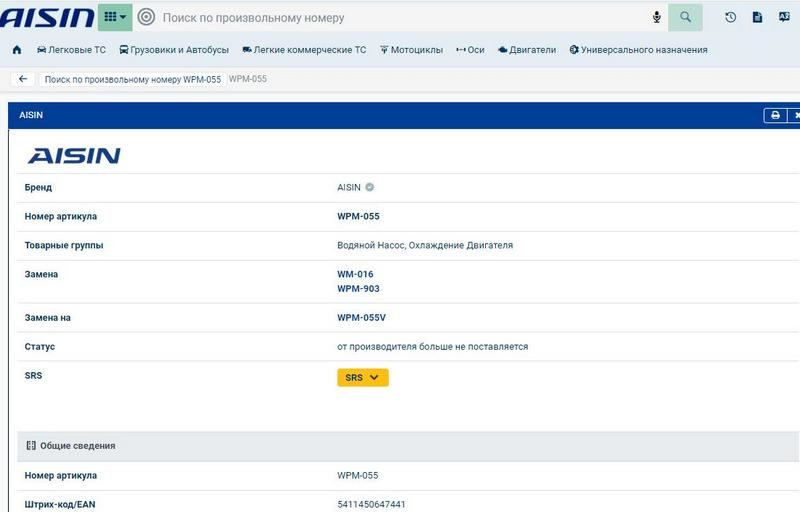Select Легкие коммерческие ТС category

[x=304, y=50]
